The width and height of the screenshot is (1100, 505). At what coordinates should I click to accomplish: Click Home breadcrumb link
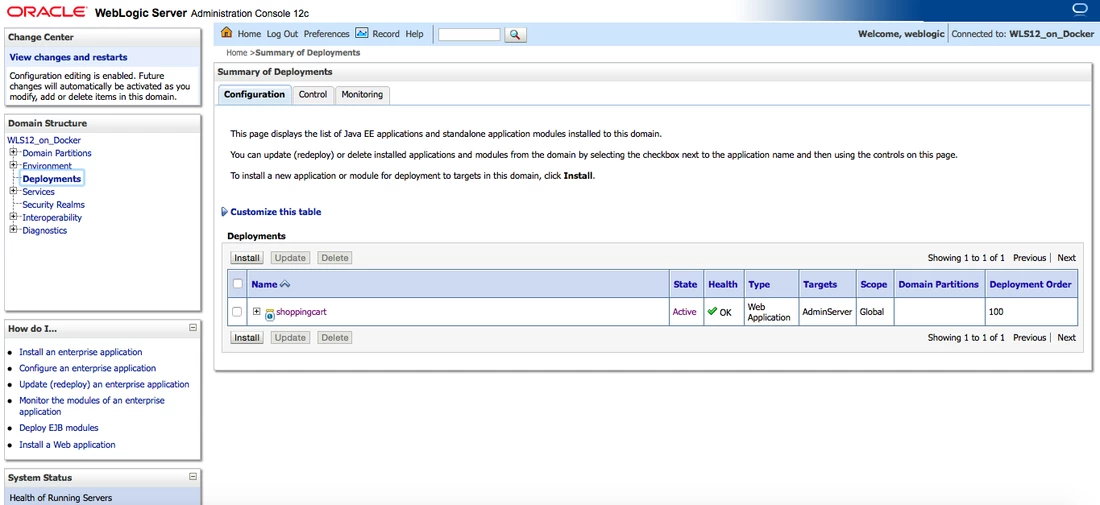[236, 53]
